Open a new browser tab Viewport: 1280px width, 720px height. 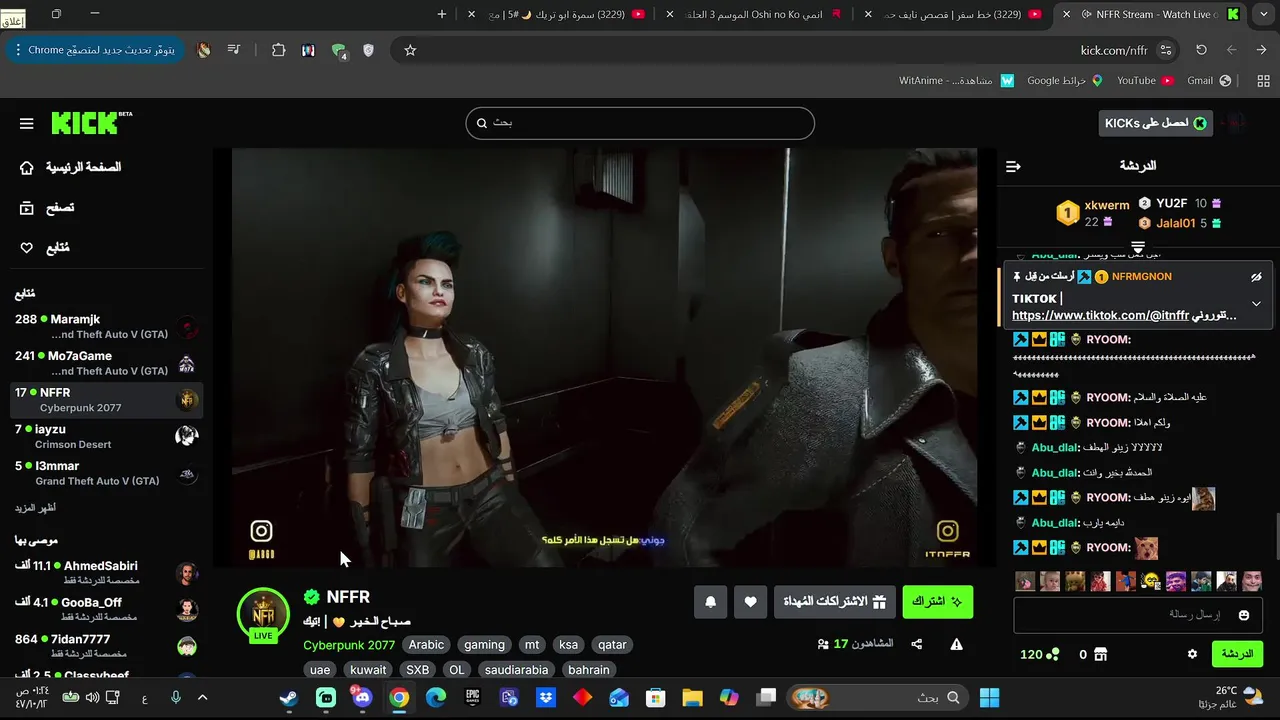click(x=442, y=14)
